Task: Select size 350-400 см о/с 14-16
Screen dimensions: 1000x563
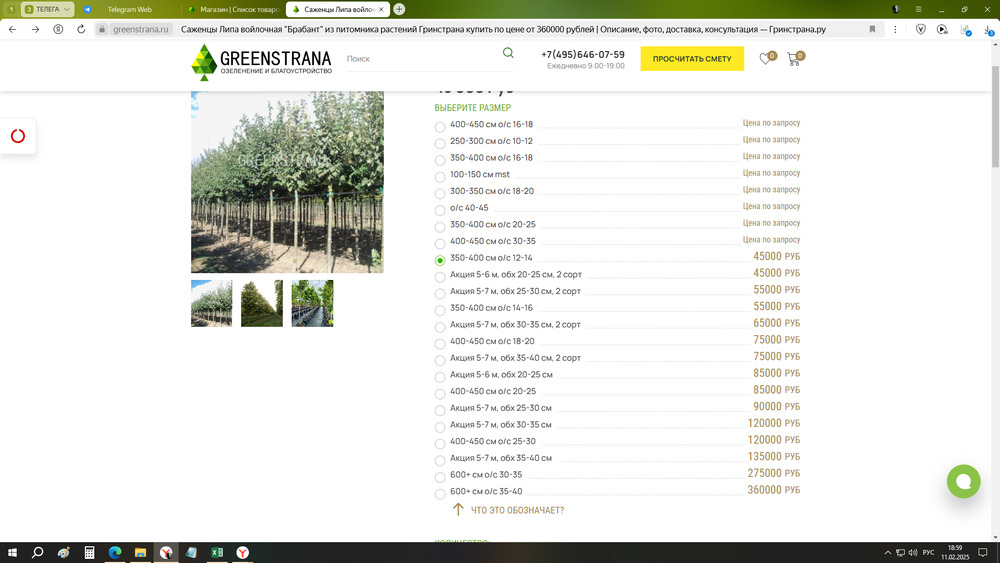Action: [x=440, y=310]
